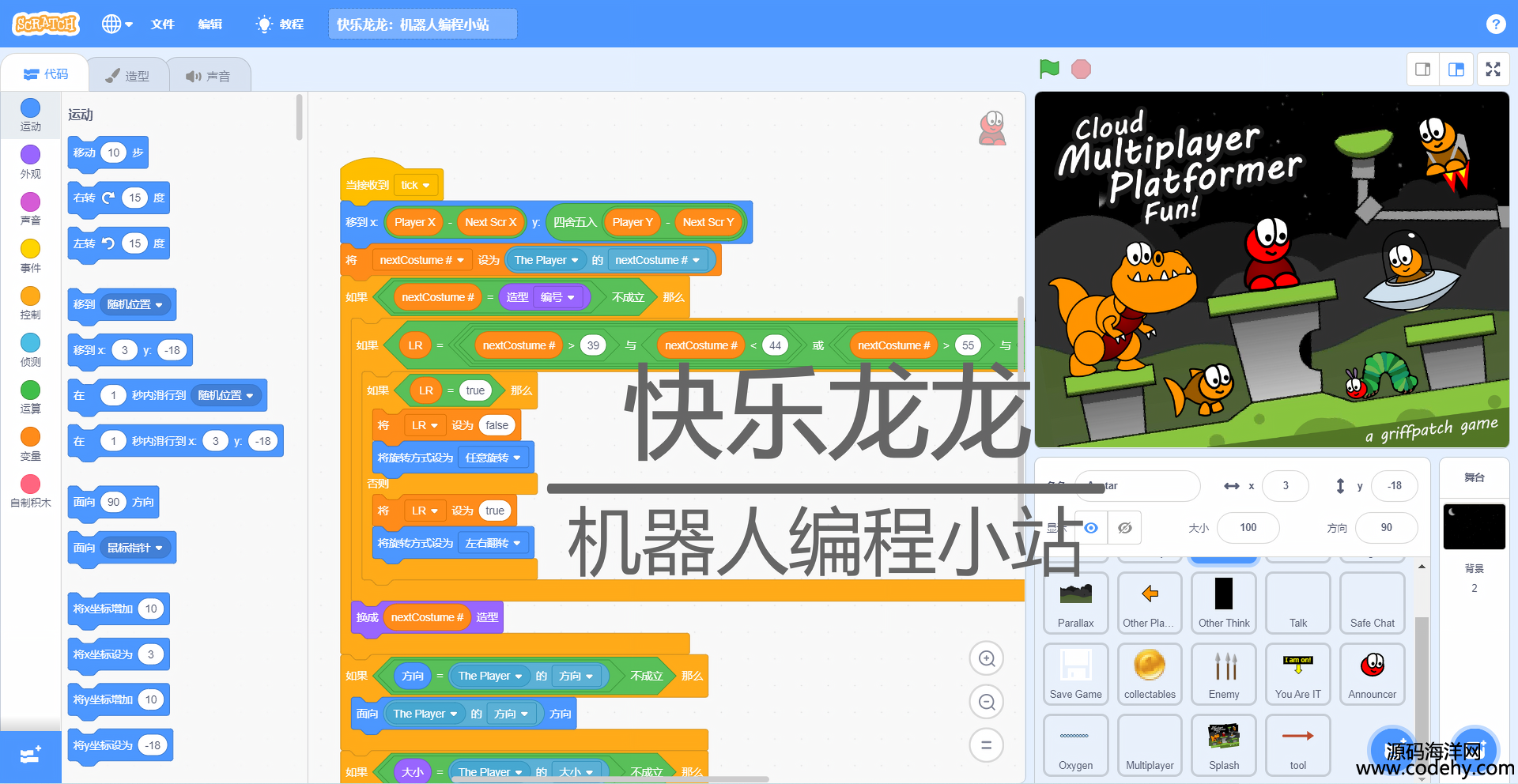Switch to the 声音 tab
The width and height of the screenshot is (1518, 784).
(x=210, y=75)
